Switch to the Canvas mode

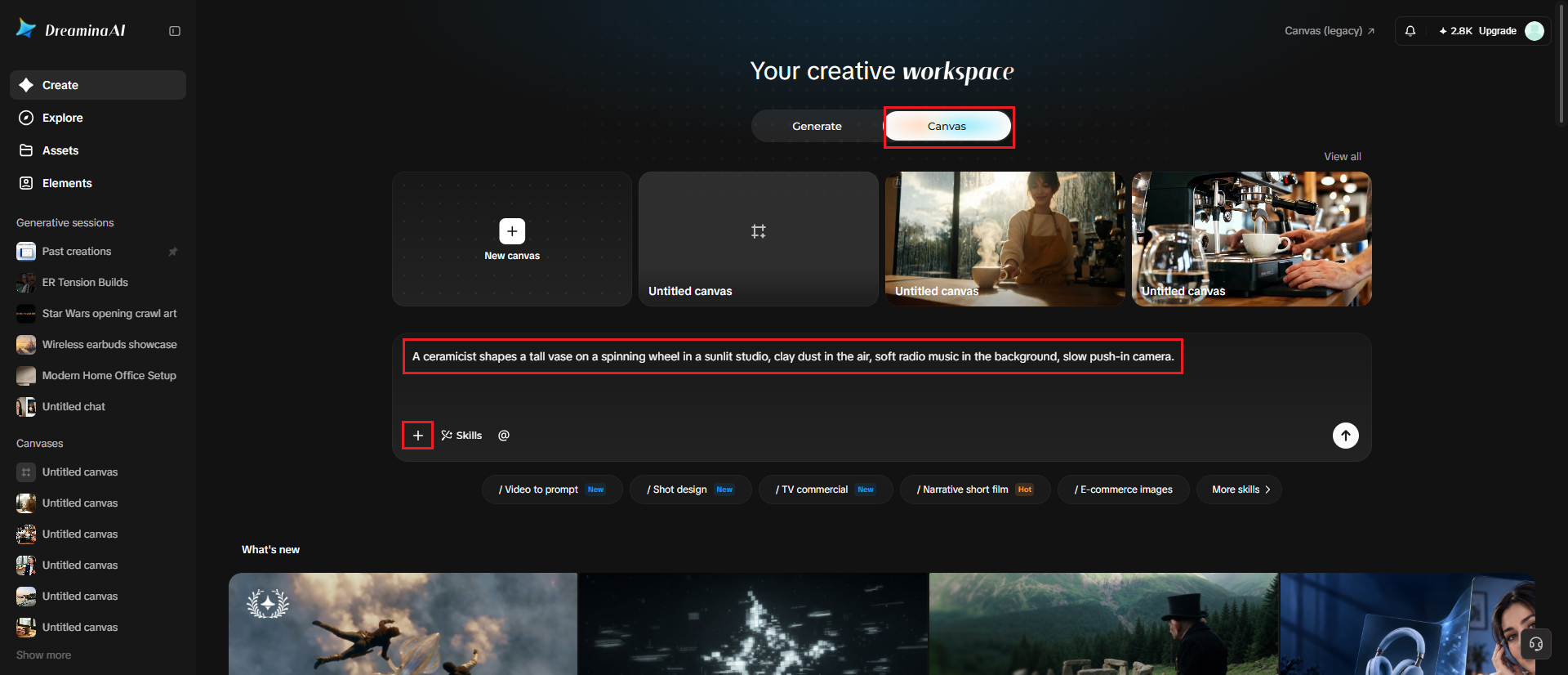[x=947, y=126]
